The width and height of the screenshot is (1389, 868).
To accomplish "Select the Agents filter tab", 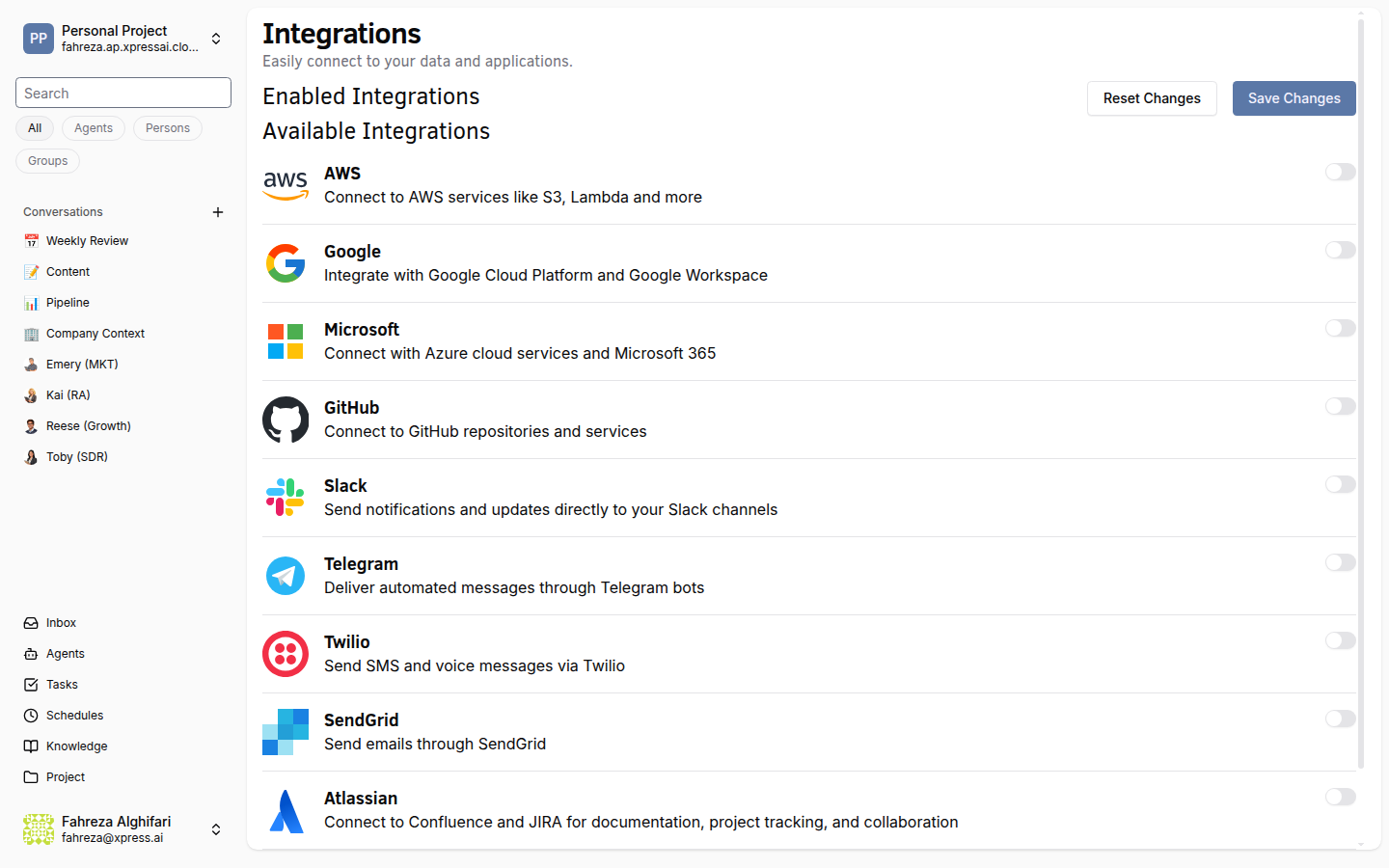I will [x=94, y=128].
